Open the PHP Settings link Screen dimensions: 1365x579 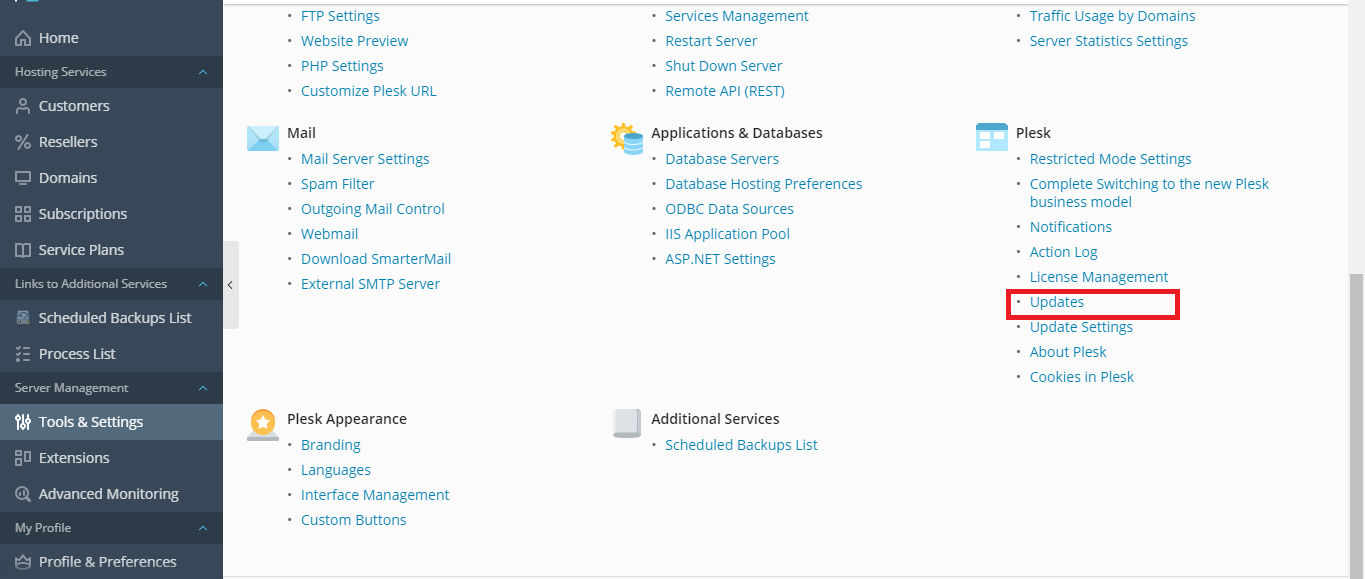(x=342, y=66)
